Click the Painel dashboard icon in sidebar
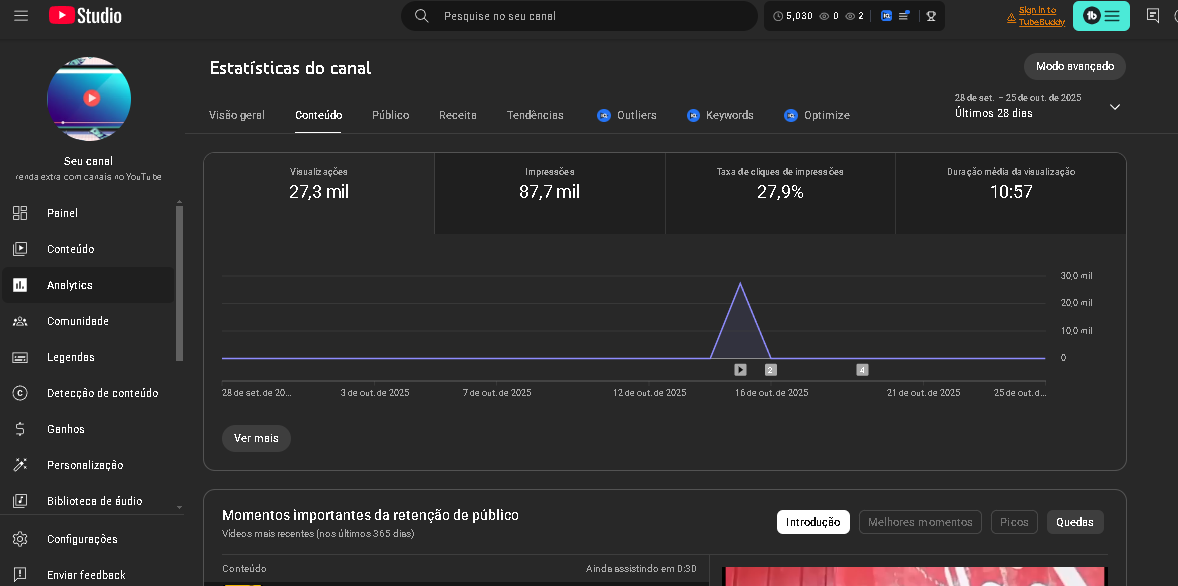Screen dimensions: 1178x586 20,213
